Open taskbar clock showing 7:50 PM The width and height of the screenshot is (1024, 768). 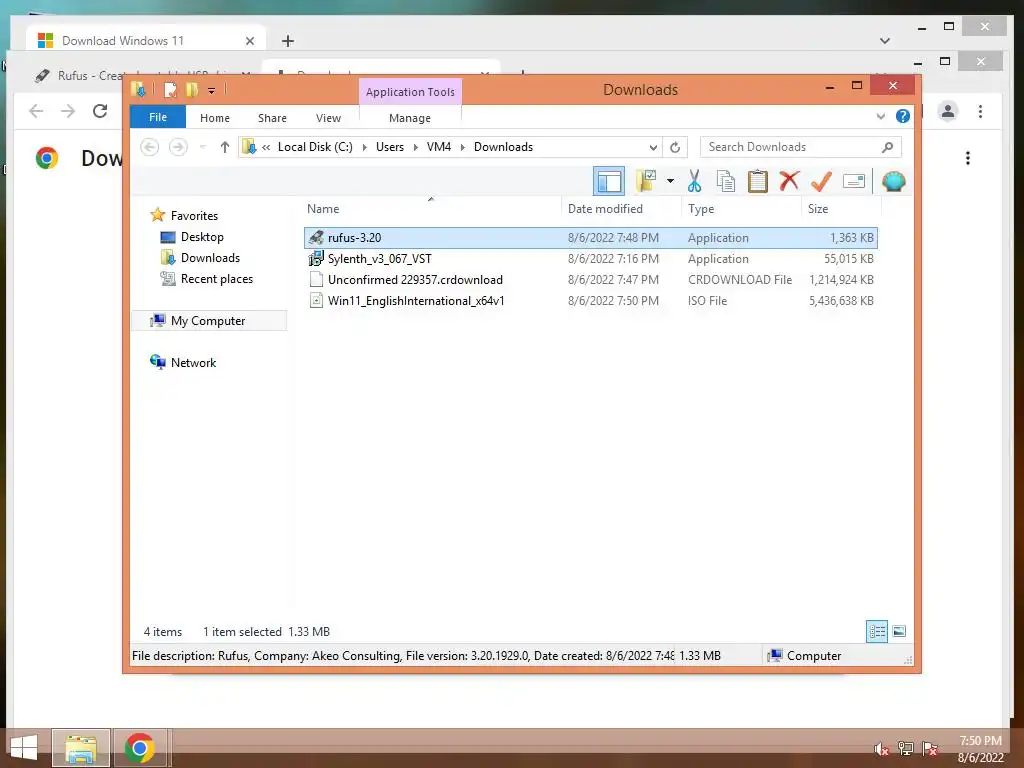point(980,749)
